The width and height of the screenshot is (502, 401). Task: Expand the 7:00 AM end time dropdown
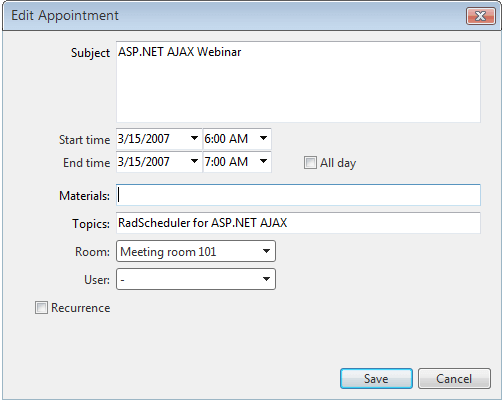coord(263,161)
